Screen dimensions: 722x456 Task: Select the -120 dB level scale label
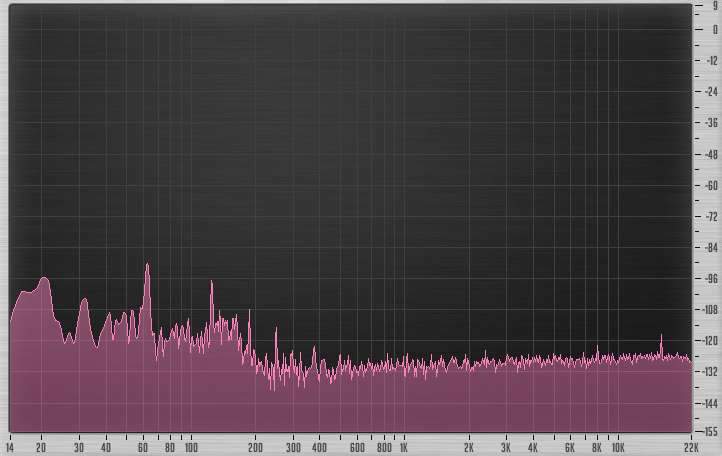(x=710, y=341)
